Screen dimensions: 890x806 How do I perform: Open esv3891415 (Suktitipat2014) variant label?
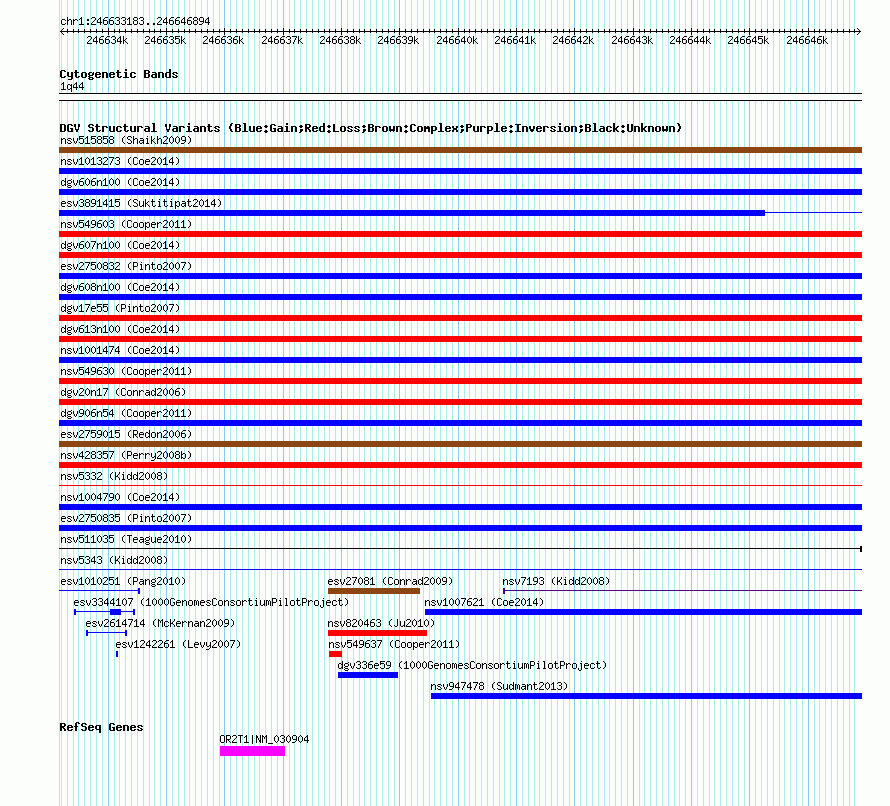141,203
